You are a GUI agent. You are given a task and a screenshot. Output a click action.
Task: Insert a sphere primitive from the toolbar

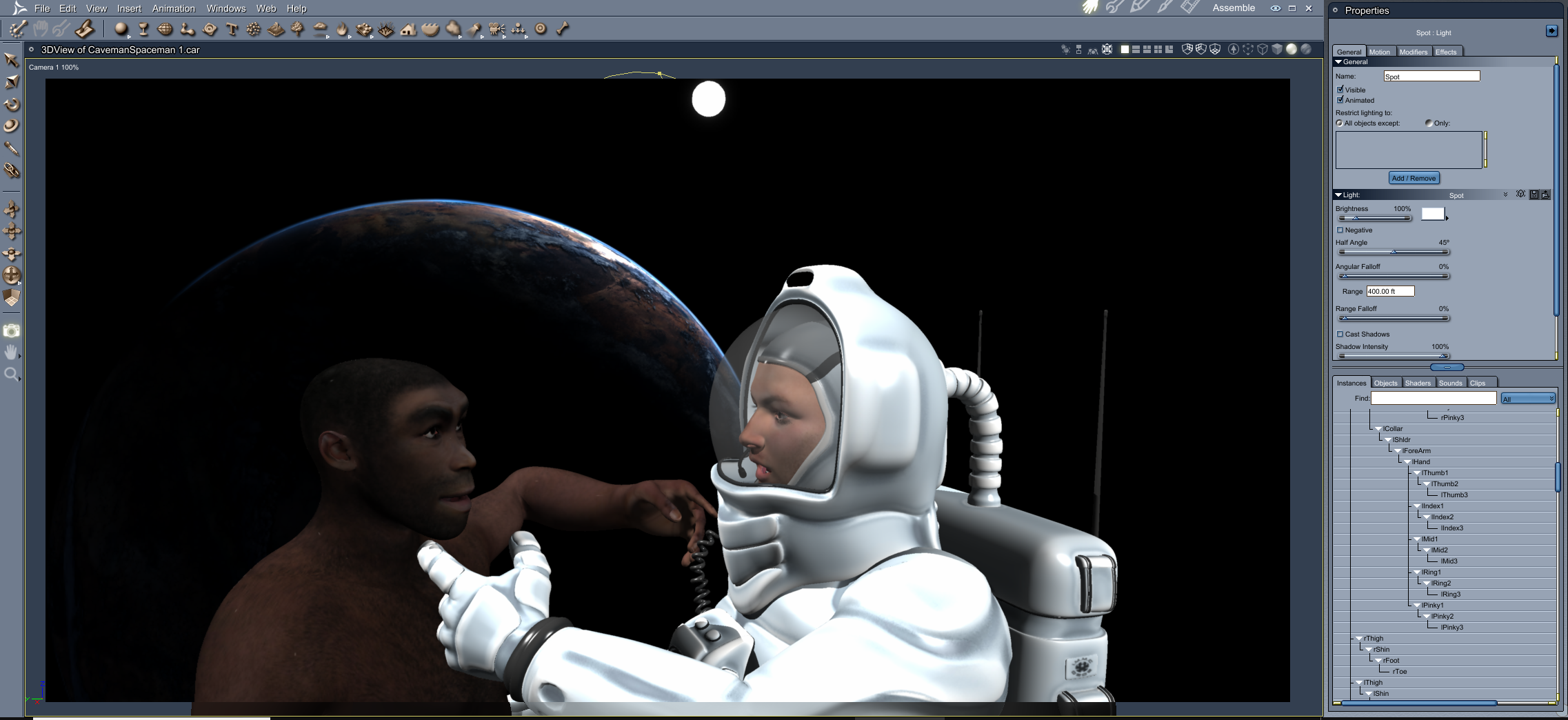coord(121,29)
